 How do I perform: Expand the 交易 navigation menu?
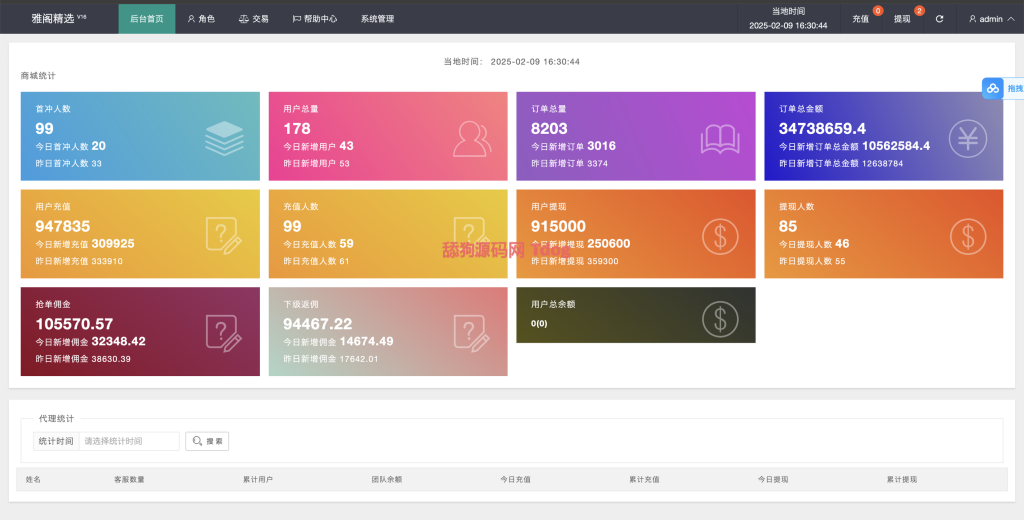tap(254, 19)
